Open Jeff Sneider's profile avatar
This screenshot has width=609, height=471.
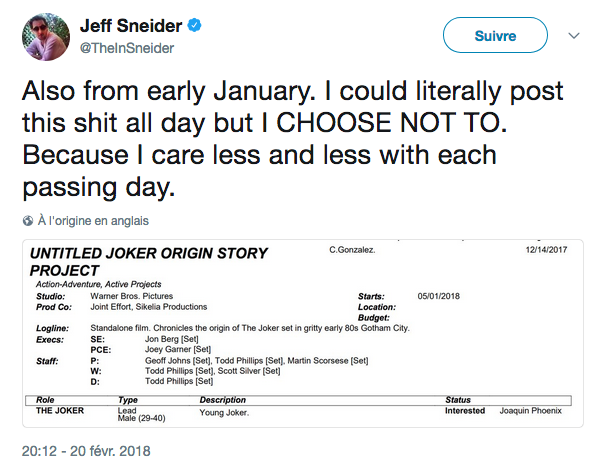coord(46,36)
